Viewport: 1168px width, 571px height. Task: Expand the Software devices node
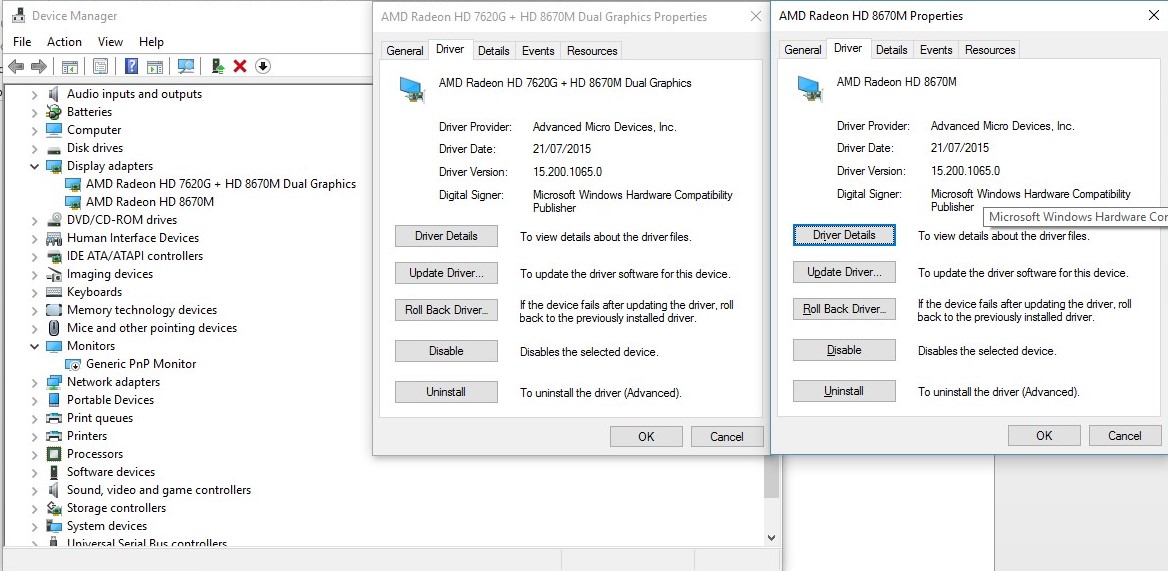(x=34, y=472)
